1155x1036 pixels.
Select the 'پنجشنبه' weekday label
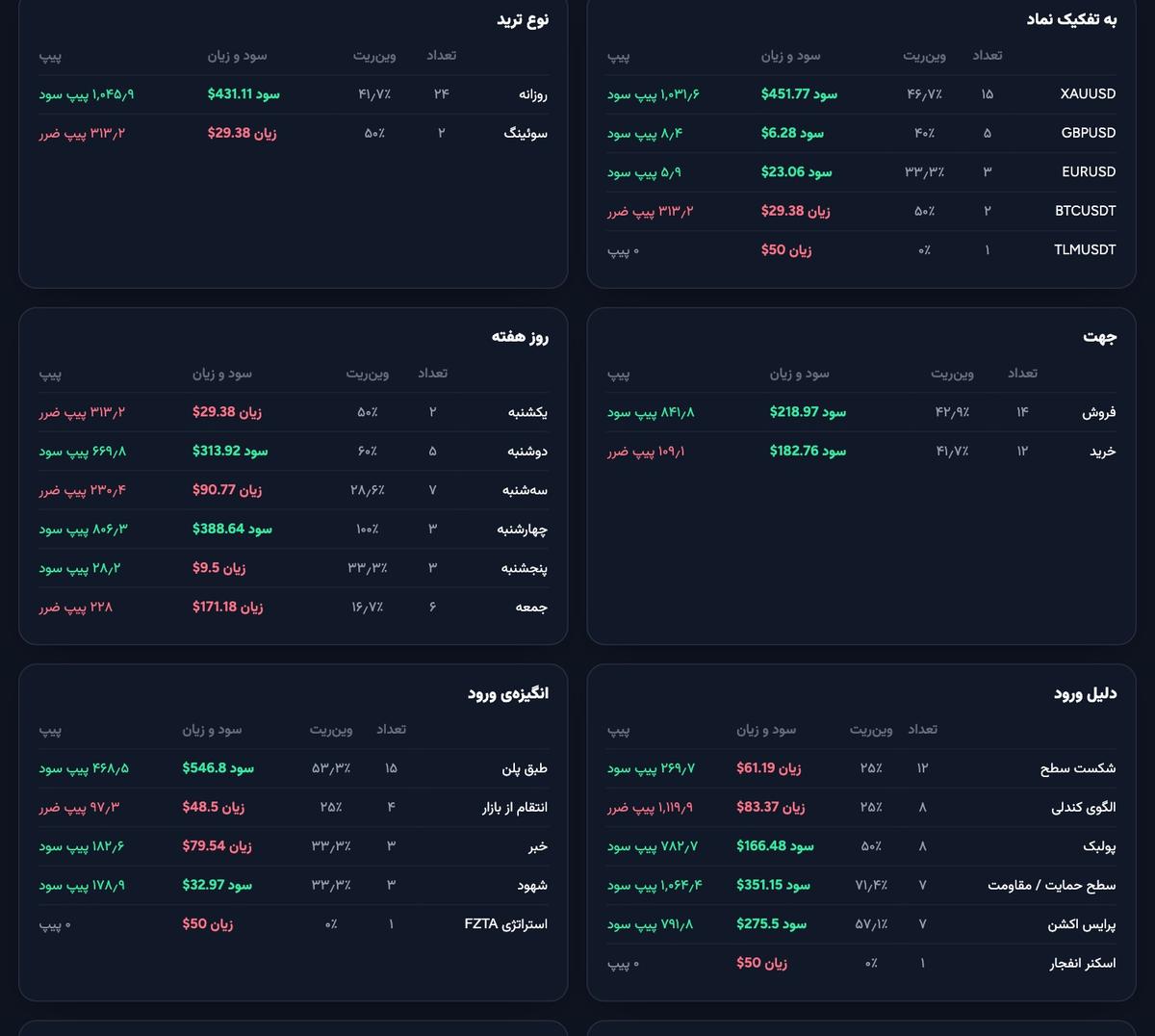point(525,568)
